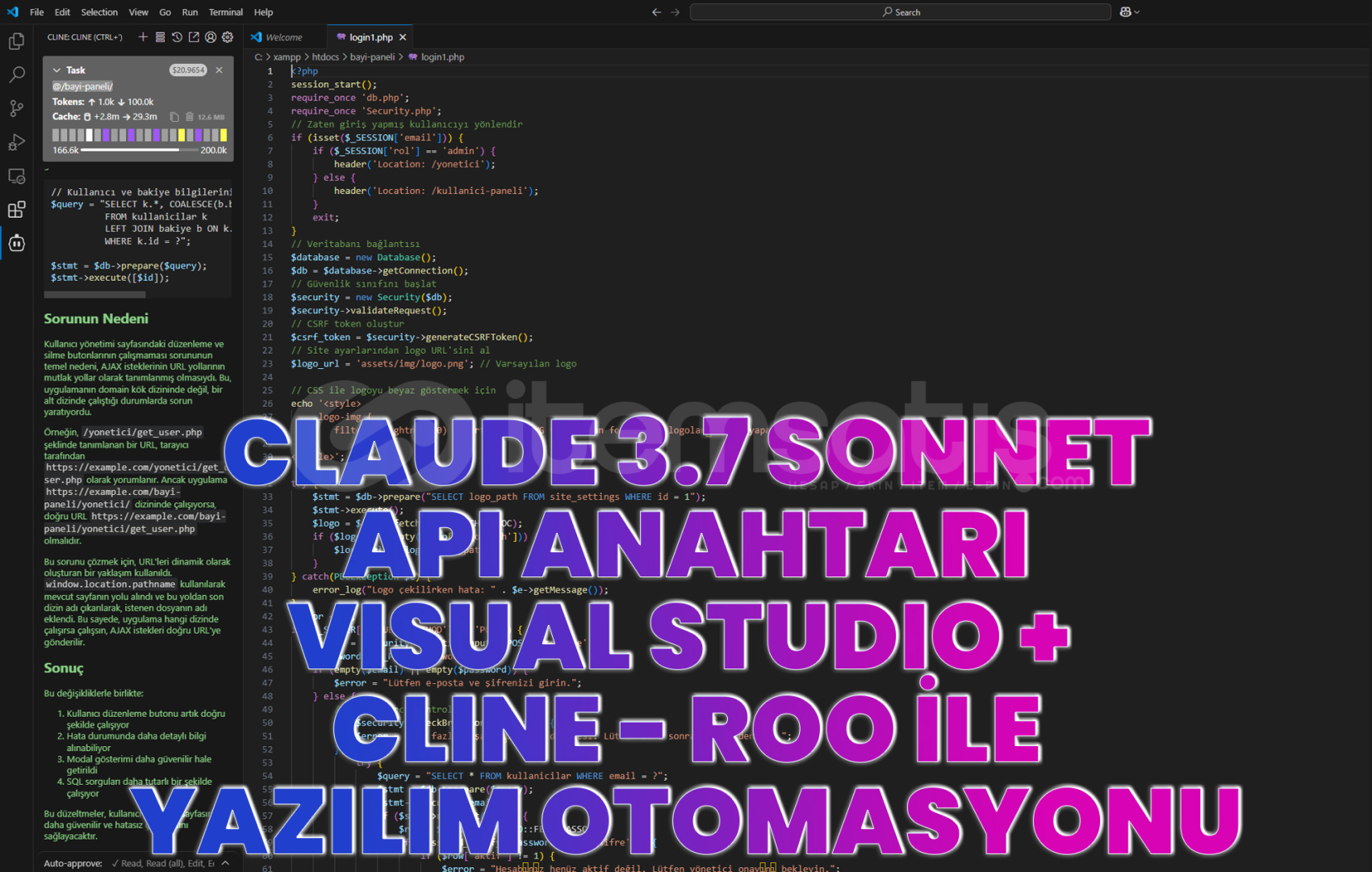Screen dimensions: 1372x872
Task: Click the 'Cache:' stats line in task
Action: click(x=105, y=117)
